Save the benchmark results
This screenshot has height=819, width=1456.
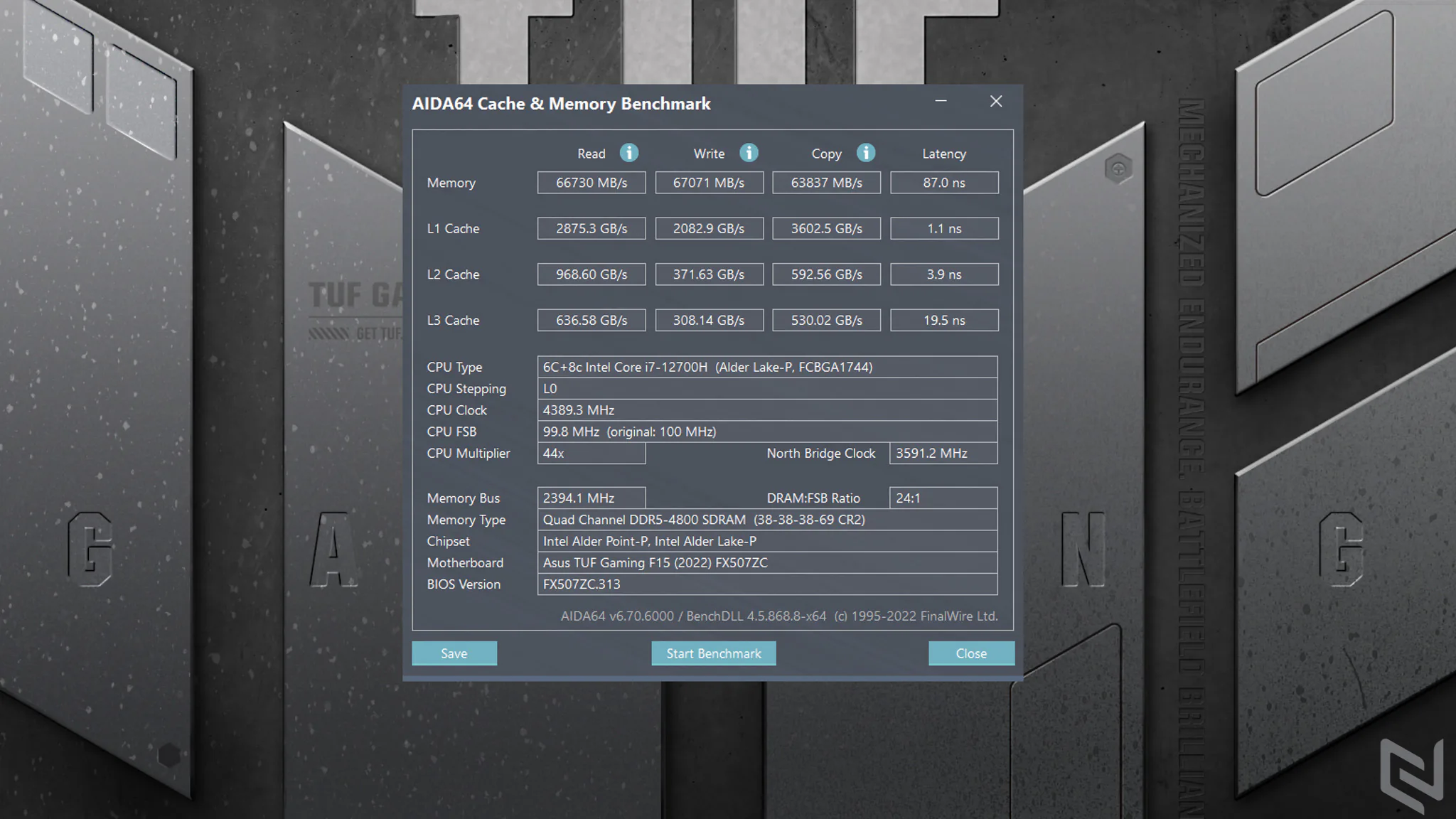[454, 653]
